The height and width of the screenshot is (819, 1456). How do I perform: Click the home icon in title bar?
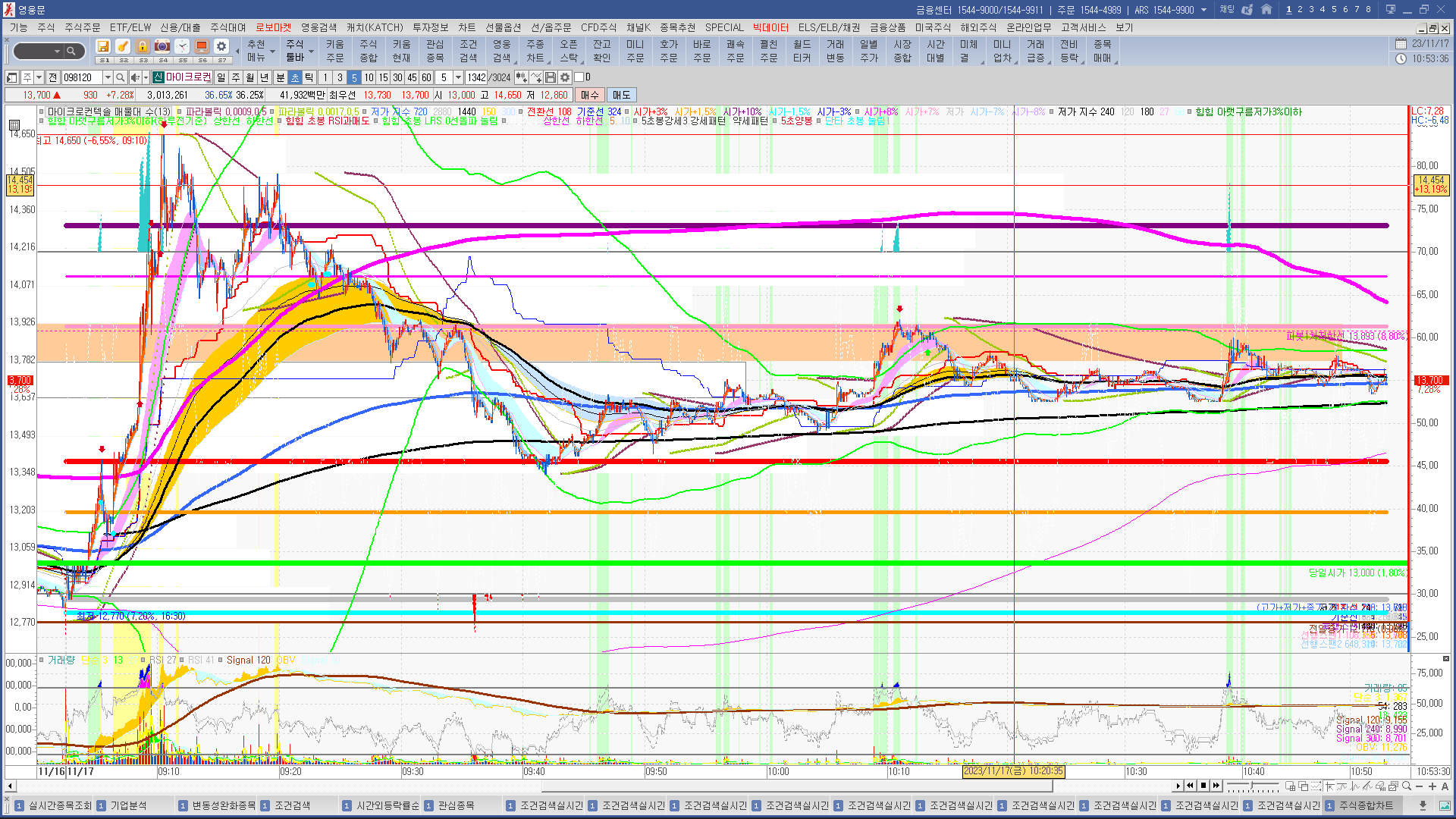click(1266, 10)
